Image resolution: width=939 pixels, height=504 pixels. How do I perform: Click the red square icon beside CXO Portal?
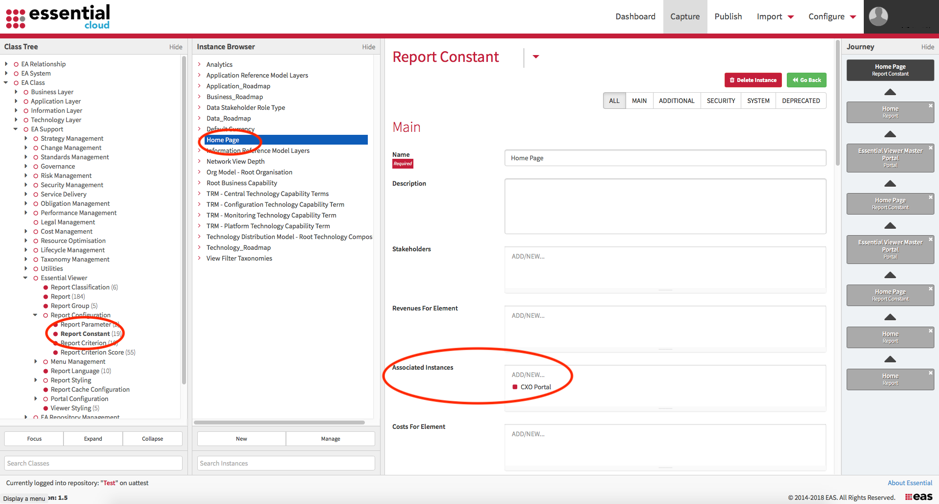click(x=514, y=387)
